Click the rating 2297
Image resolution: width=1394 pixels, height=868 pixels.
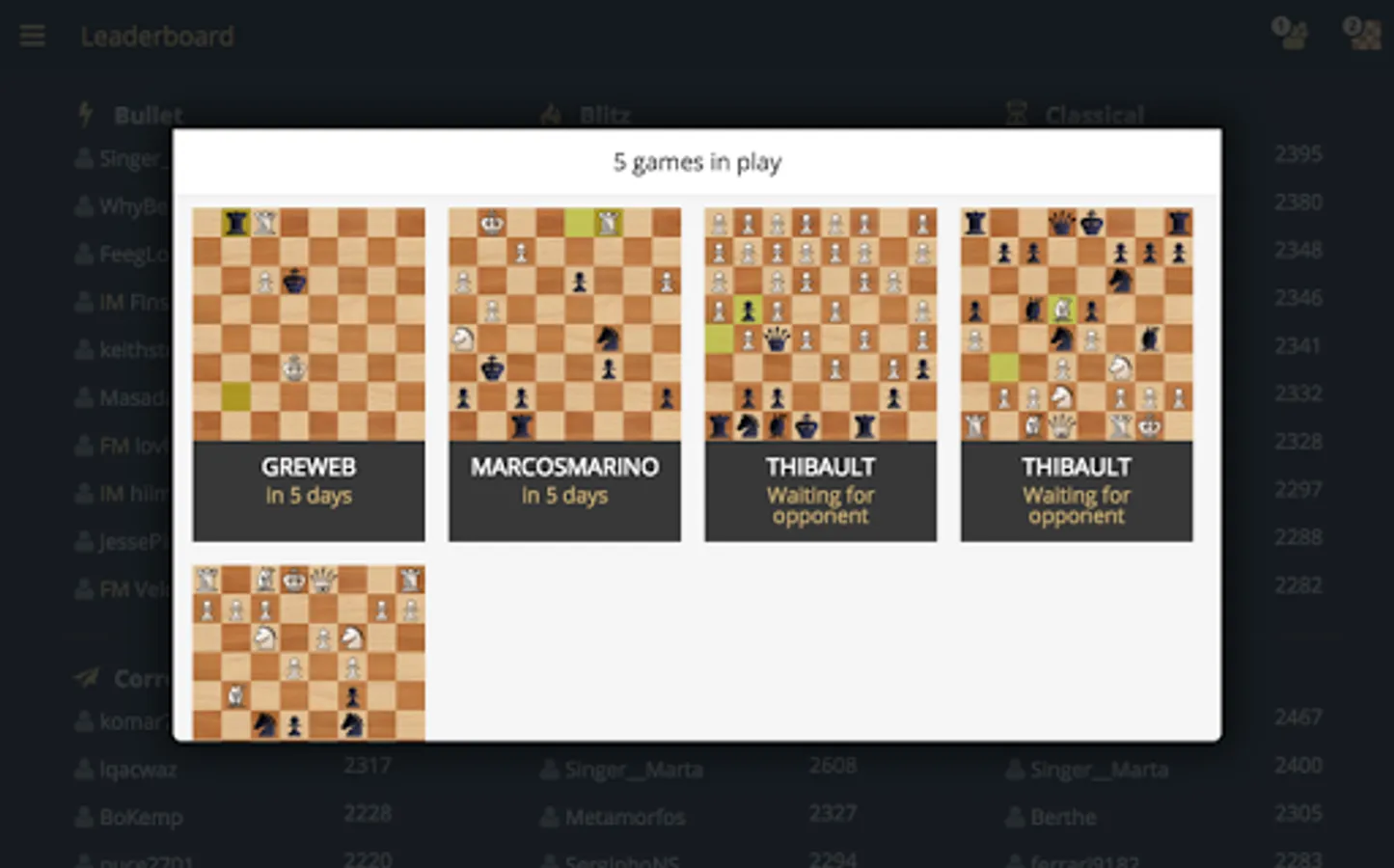1298,490
